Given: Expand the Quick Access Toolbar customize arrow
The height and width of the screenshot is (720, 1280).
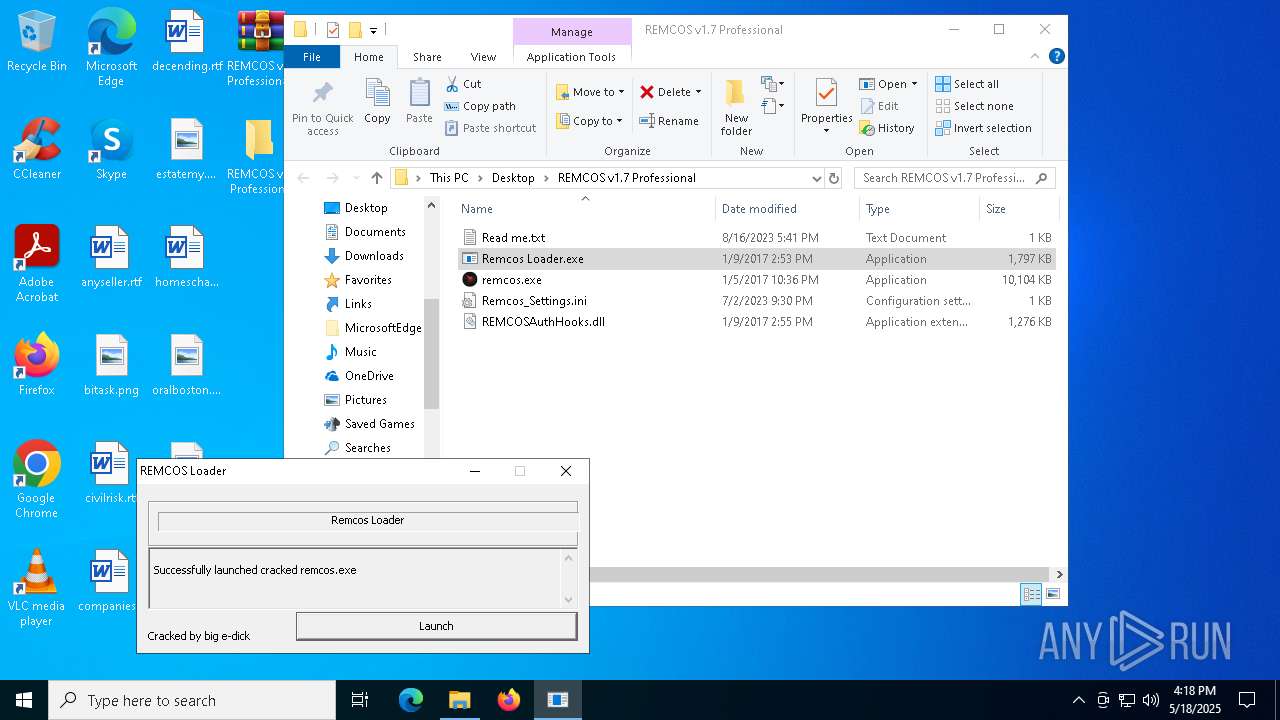Looking at the screenshot, I should click(x=373, y=30).
